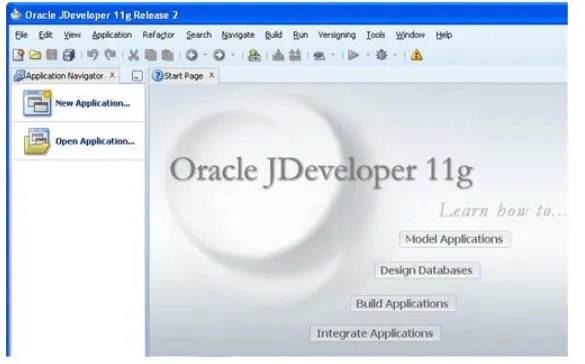Open the Application menu
The image size is (585, 364).
point(112,35)
